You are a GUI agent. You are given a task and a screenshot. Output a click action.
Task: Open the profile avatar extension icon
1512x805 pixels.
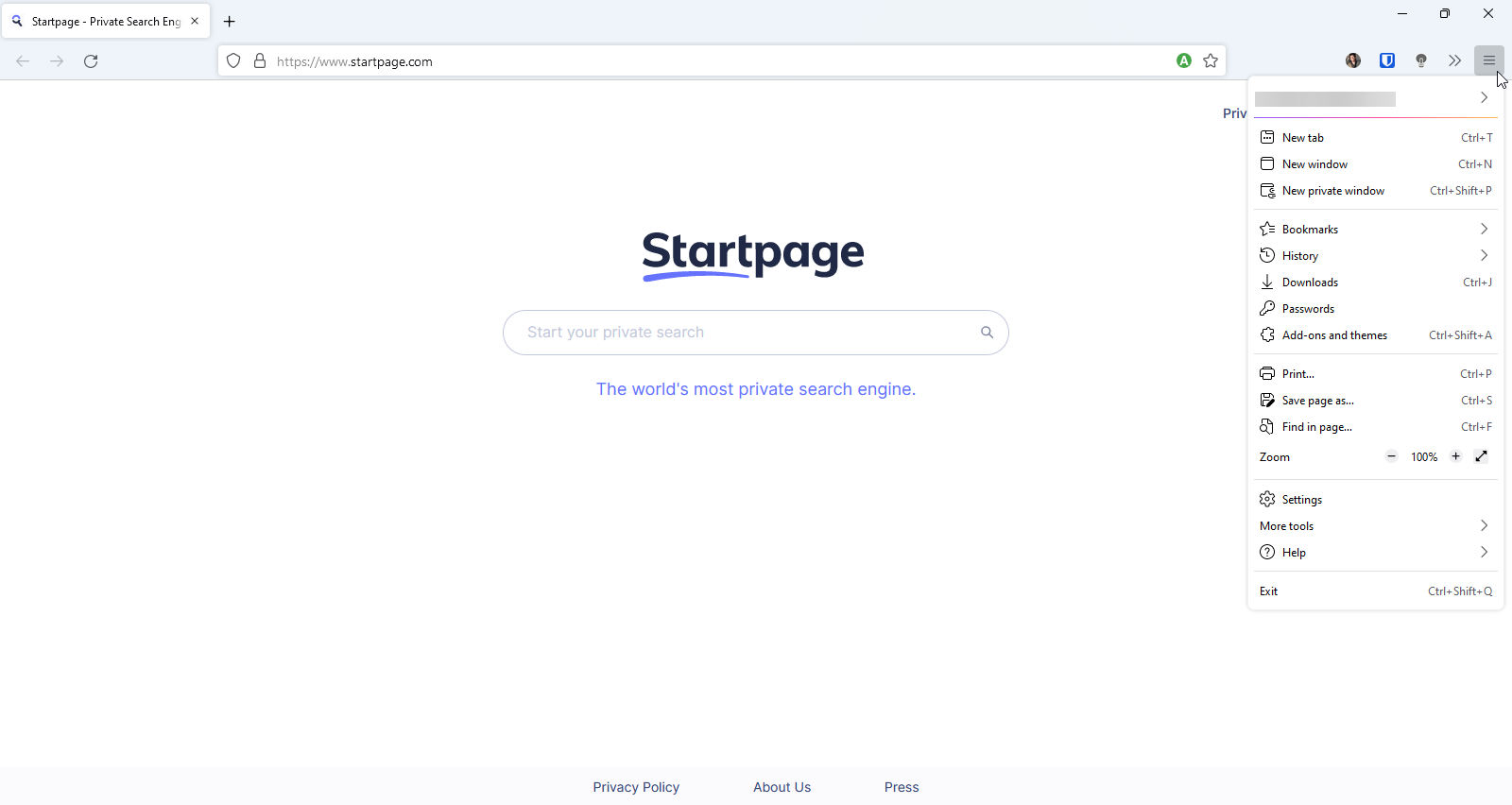pyautogui.click(x=1353, y=60)
